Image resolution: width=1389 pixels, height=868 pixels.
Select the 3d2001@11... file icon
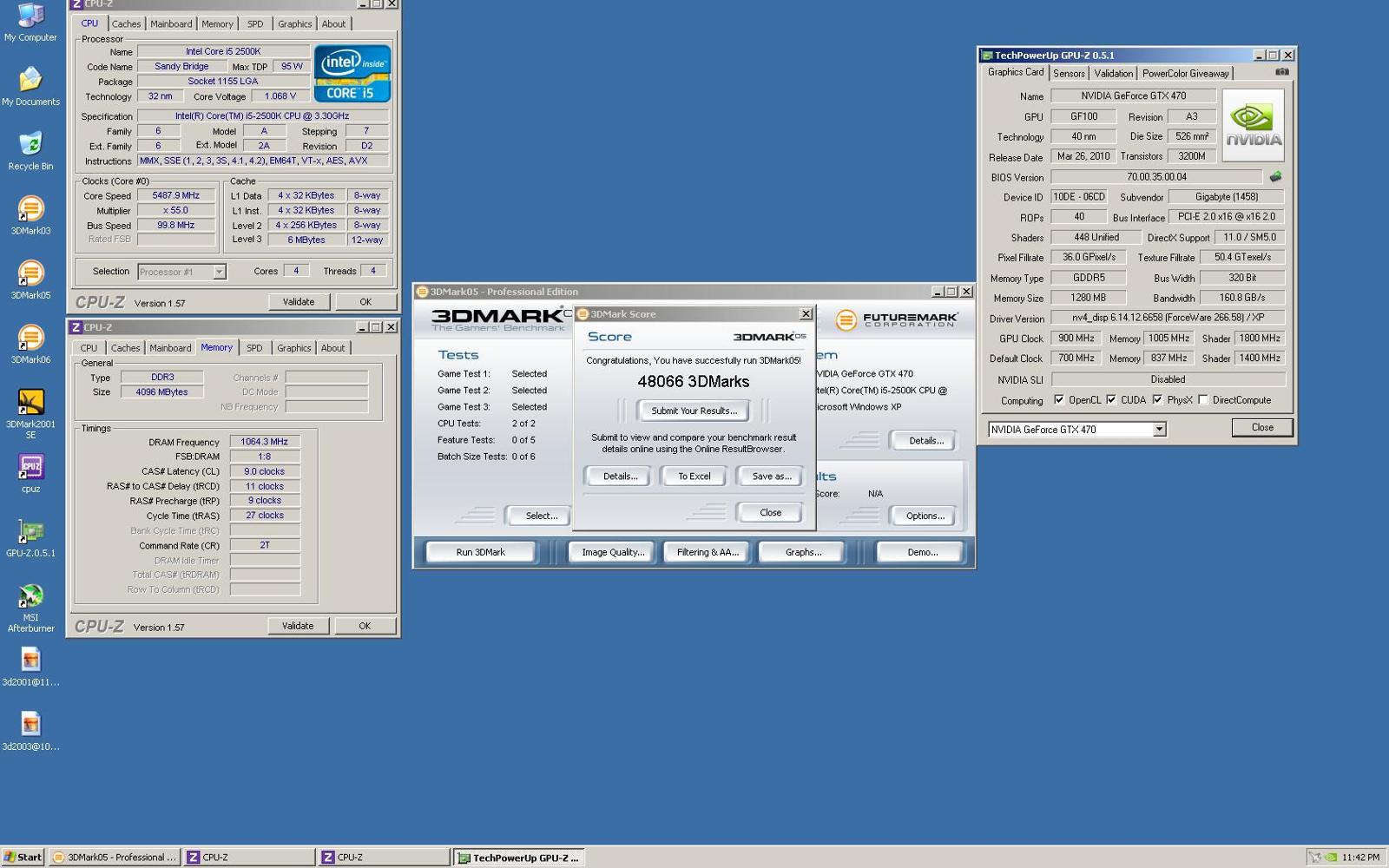click(30, 667)
